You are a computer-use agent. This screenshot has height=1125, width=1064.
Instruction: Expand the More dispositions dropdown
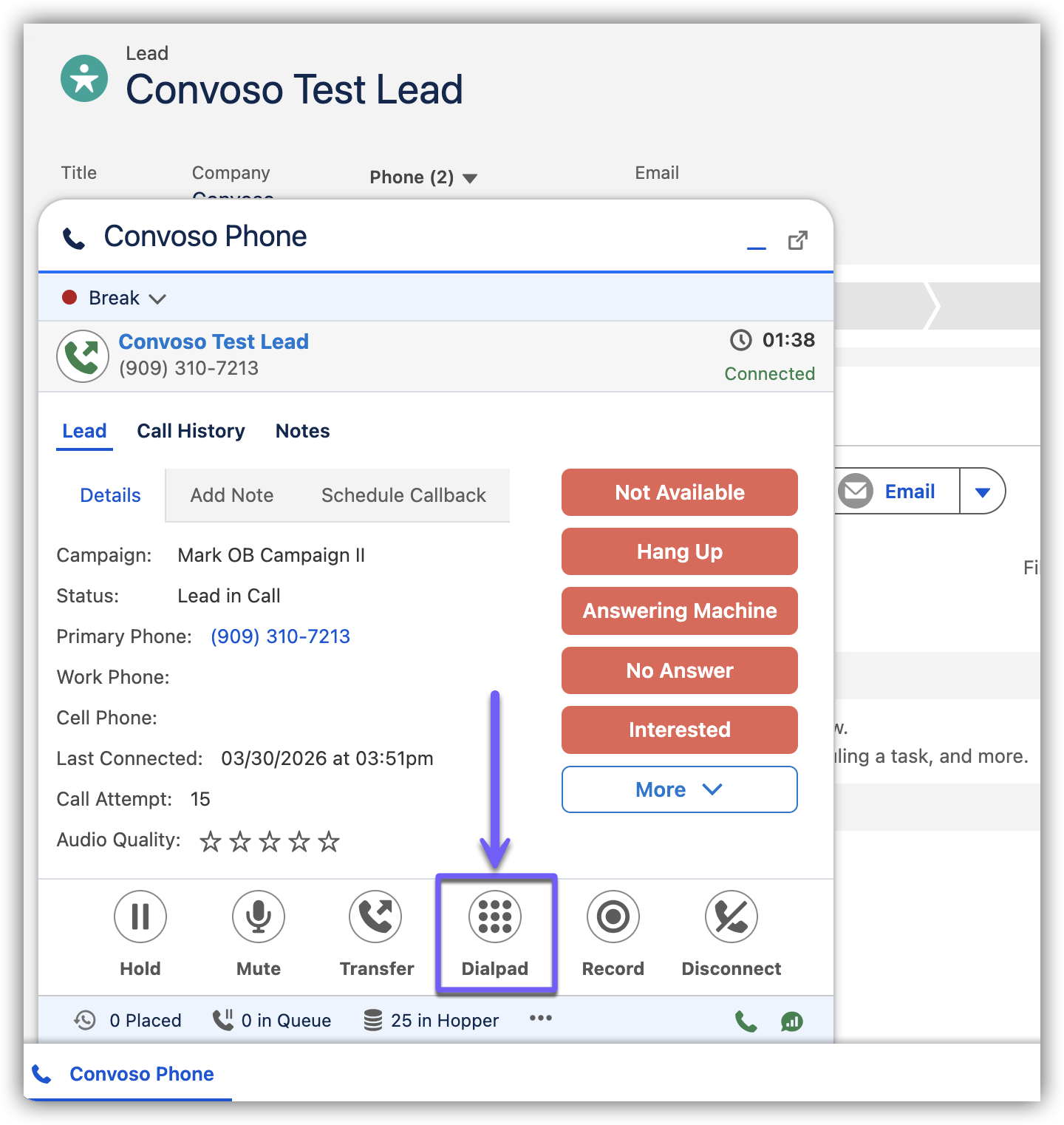click(679, 789)
